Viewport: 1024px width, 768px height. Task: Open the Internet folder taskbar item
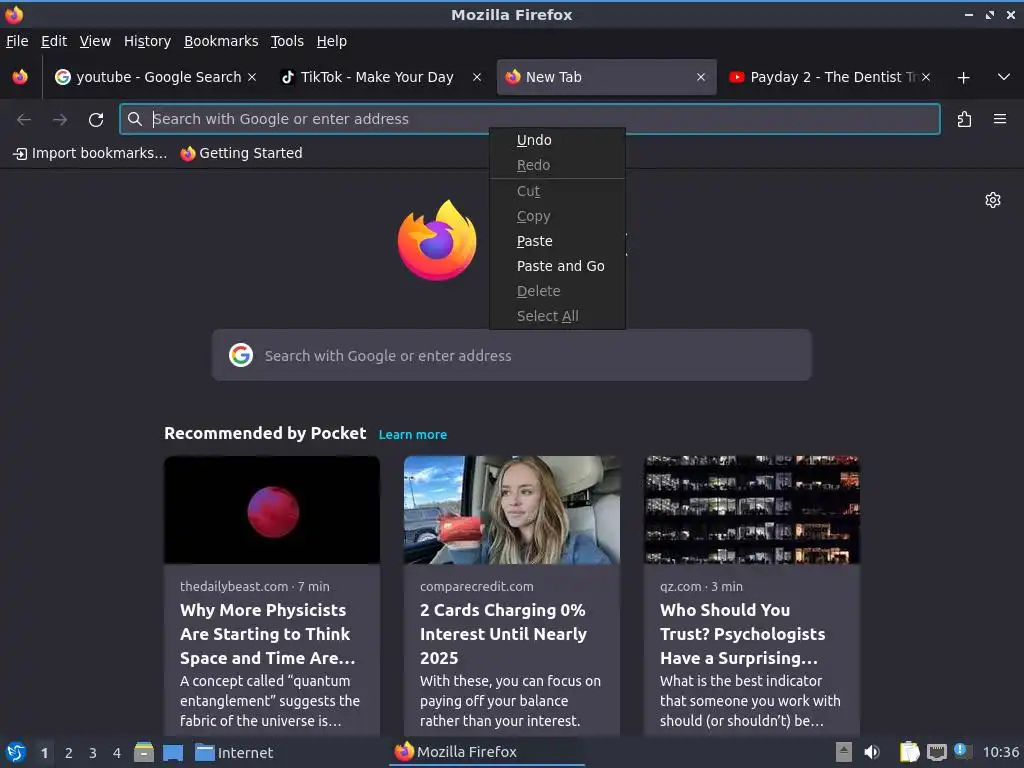point(234,753)
